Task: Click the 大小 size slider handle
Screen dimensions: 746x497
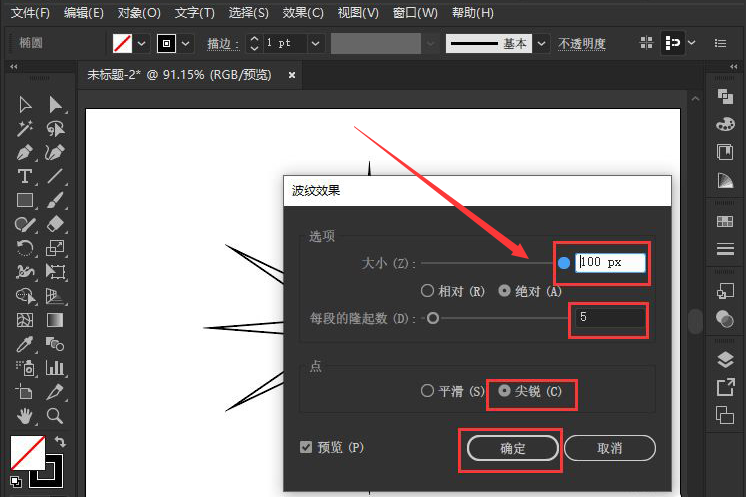Action: pos(564,263)
